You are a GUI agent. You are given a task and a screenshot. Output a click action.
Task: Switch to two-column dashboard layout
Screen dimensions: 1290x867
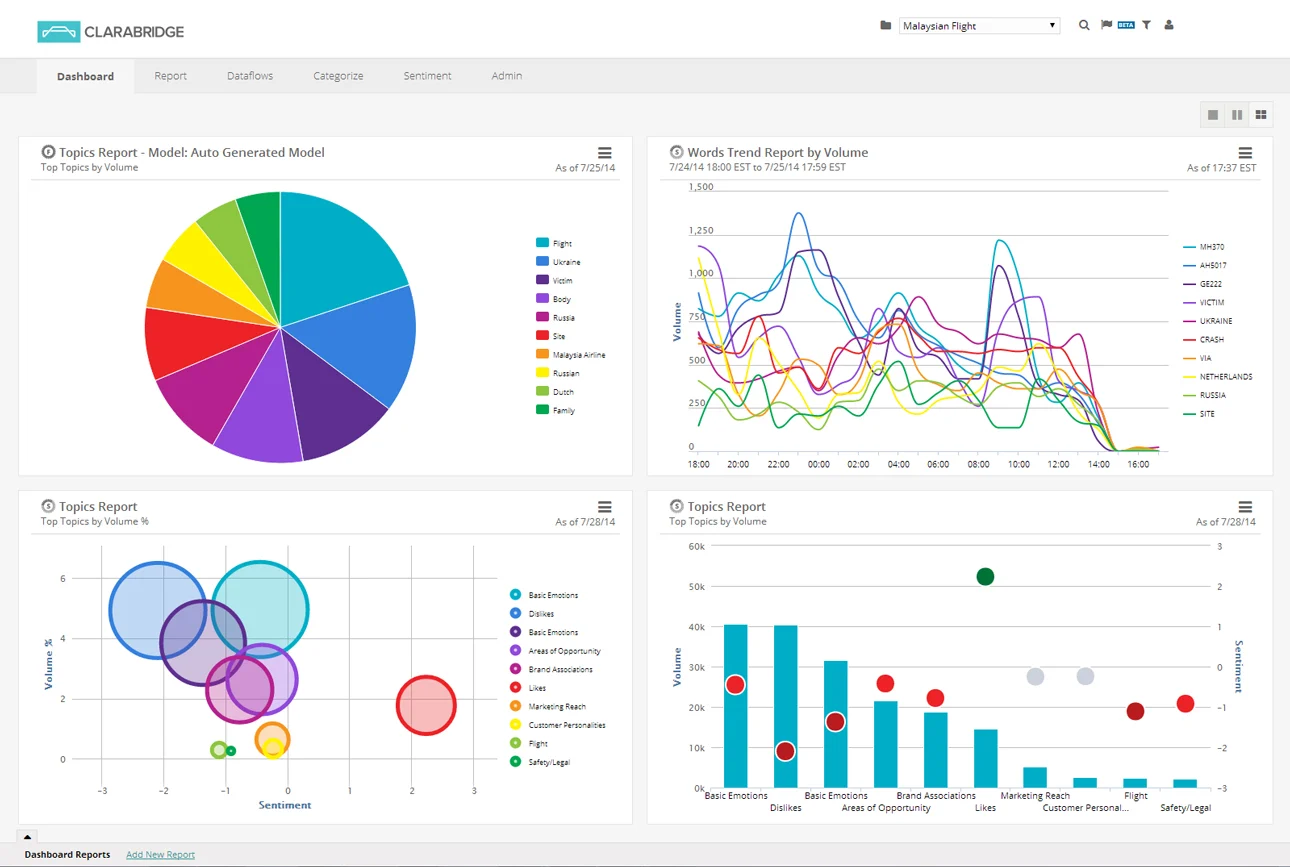click(x=1236, y=114)
